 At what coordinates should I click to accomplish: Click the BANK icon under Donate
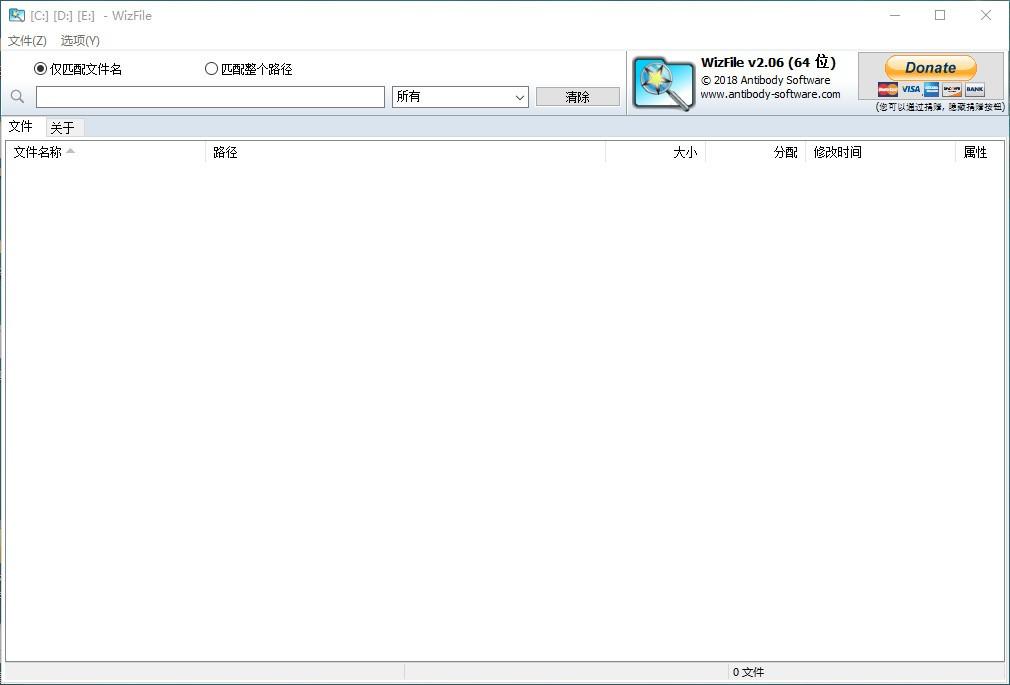point(975,90)
